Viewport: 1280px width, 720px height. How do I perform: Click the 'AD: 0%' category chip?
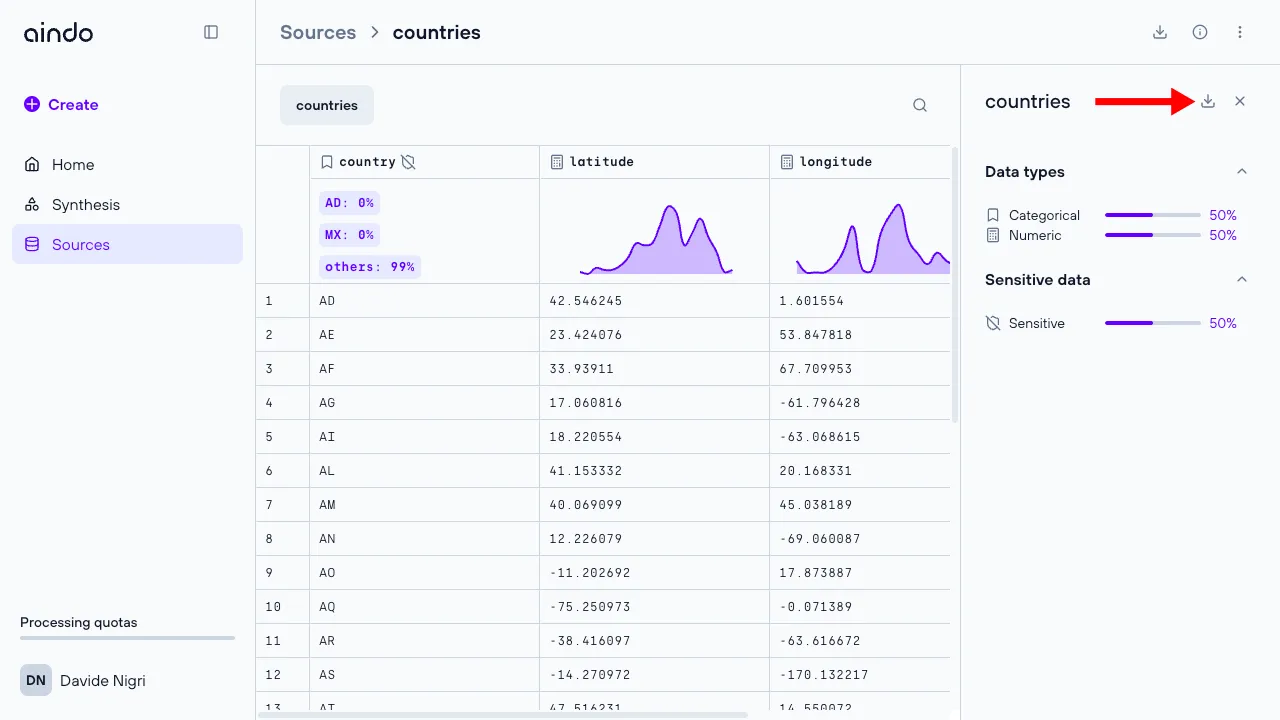coord(349,203)
